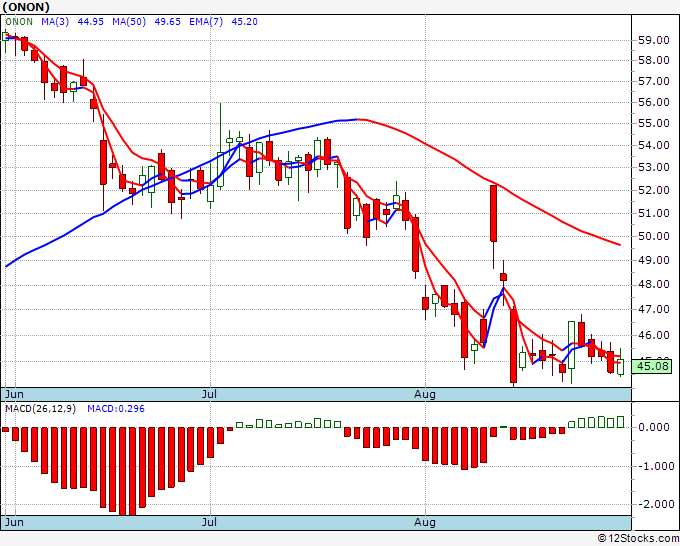Click the 53.00 price axis label
The image size is (680, 546).
[x=654, y=167]
